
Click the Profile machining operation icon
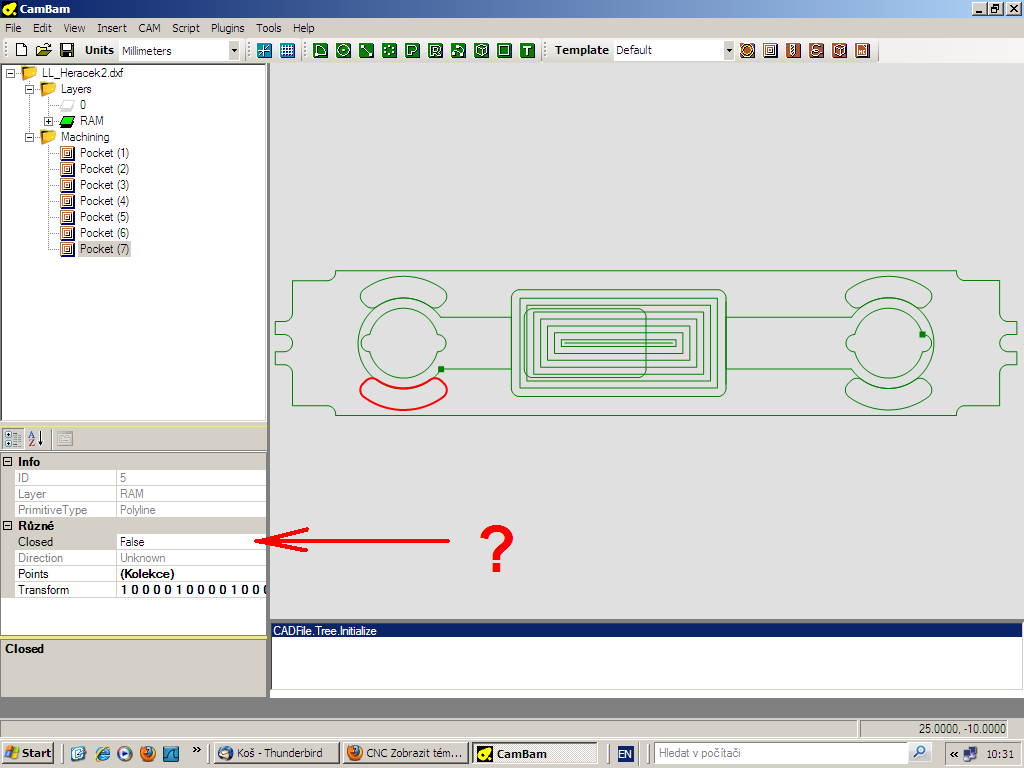pos(747,50)
